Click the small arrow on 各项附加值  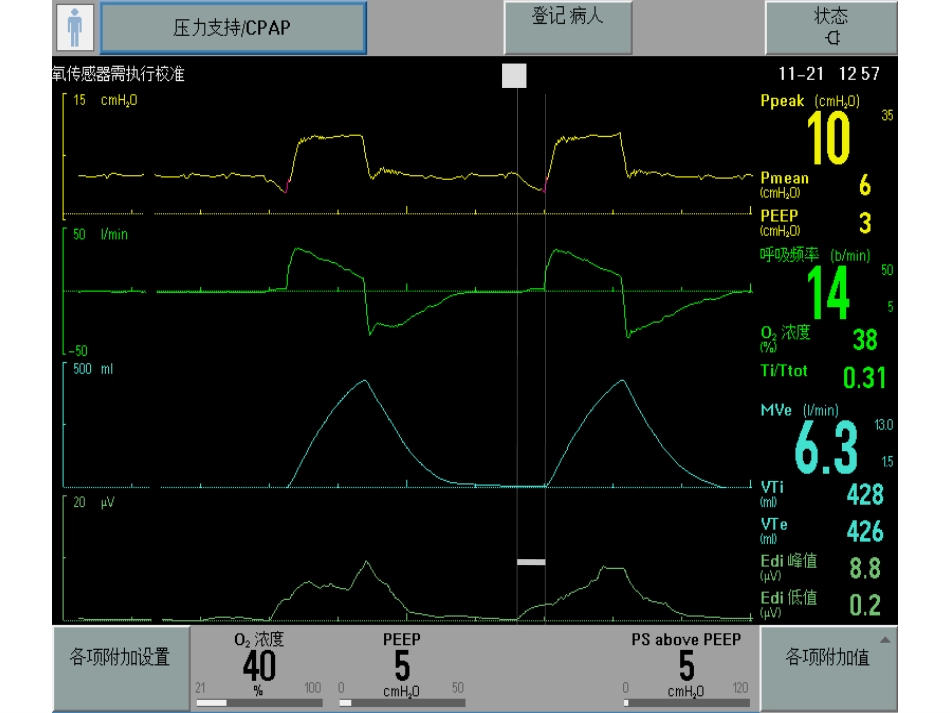click(885, 640)
